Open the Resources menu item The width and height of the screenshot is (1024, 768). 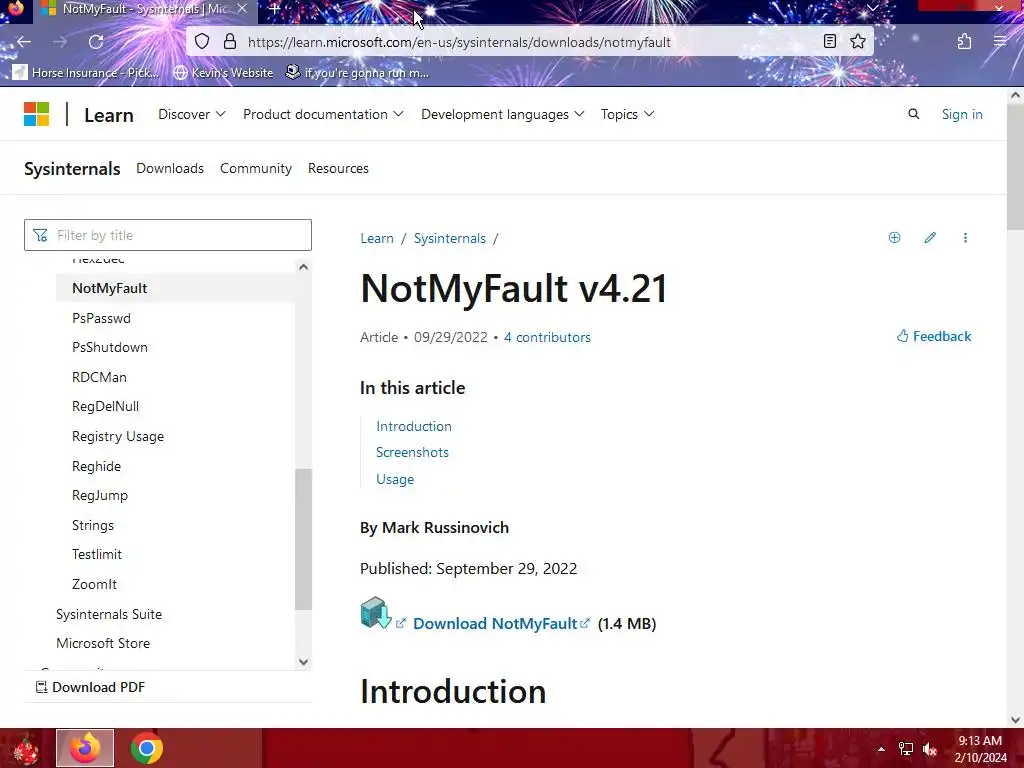[338, 168]
